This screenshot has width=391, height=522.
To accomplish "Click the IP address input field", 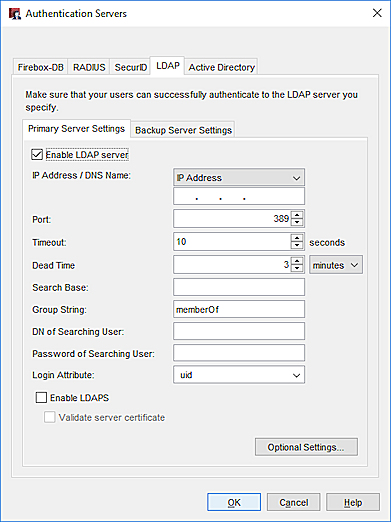I will coord(239,196).
